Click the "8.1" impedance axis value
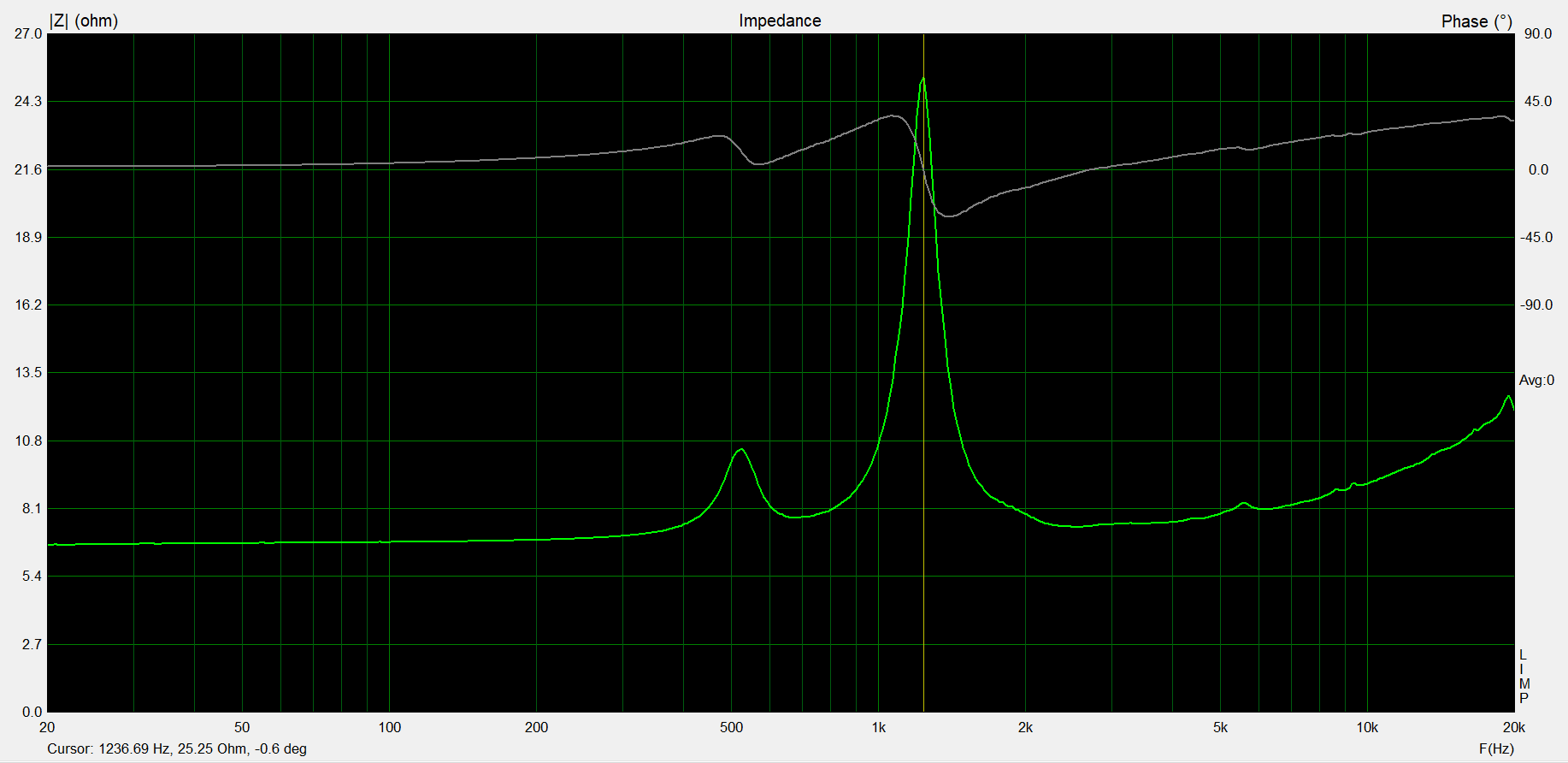1568x763 pixels. click(32, 509)
